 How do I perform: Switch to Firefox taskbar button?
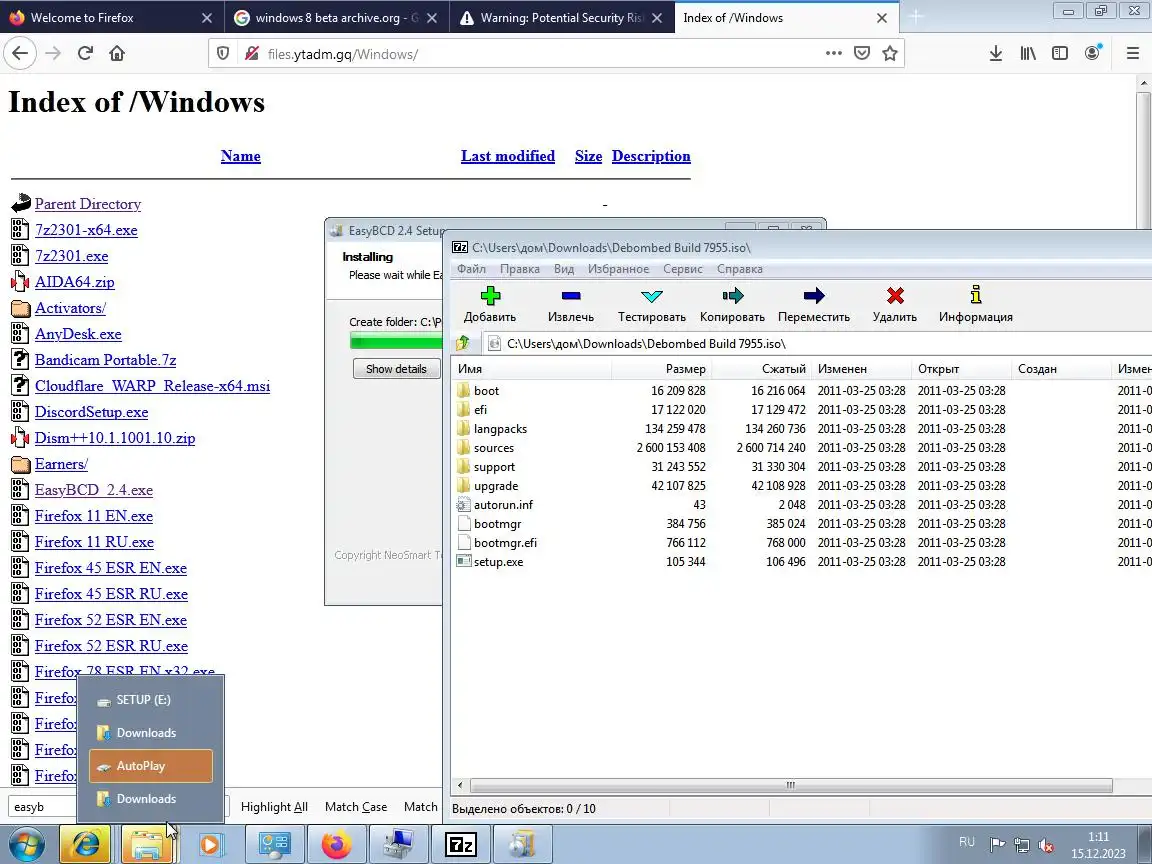[336, 845]
